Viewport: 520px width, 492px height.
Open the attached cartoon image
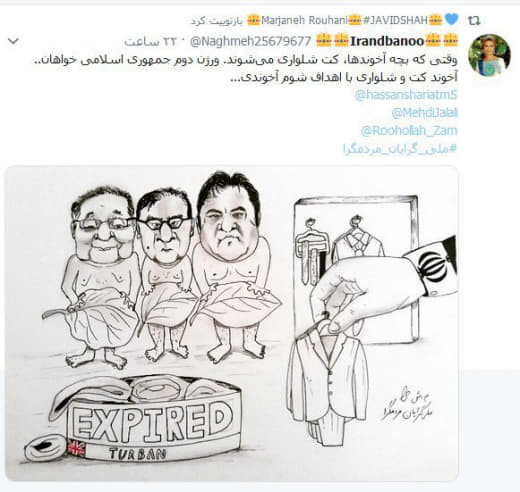click(232, 323)
